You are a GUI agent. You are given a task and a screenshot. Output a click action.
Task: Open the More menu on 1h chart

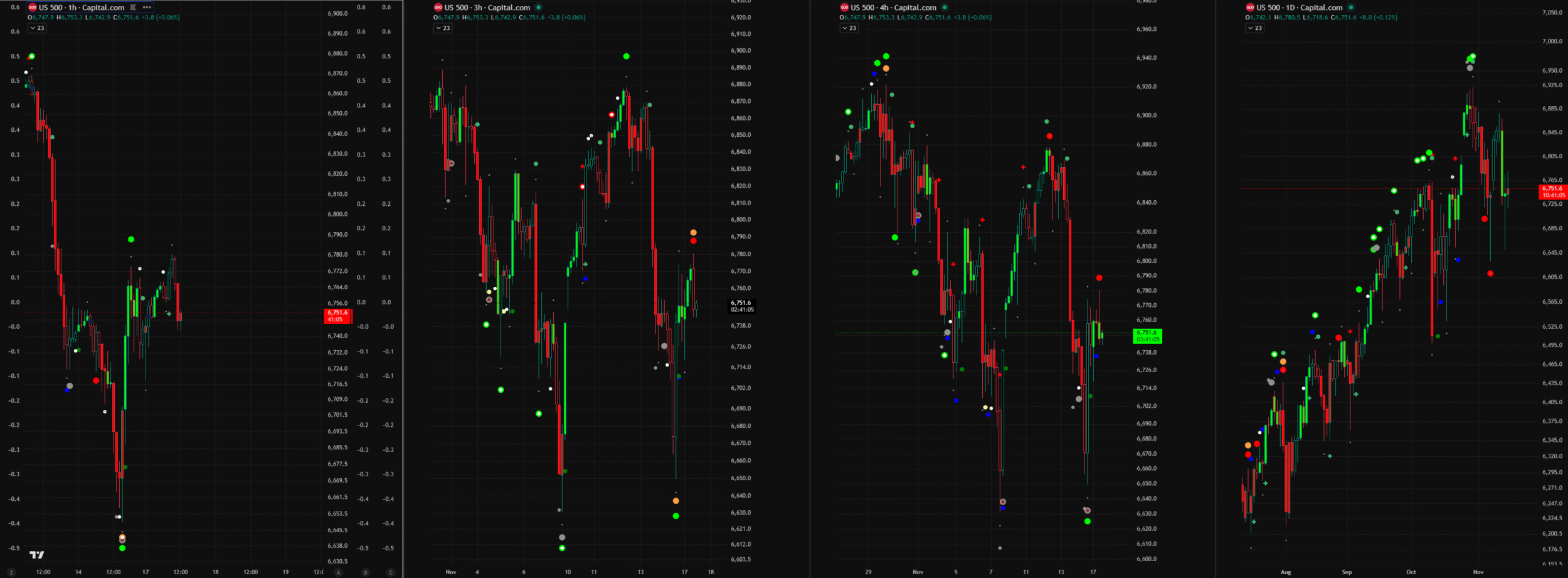pos(147,8)
